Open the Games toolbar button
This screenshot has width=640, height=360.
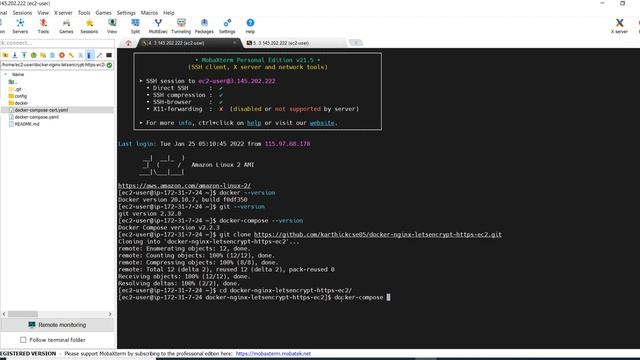66,26
